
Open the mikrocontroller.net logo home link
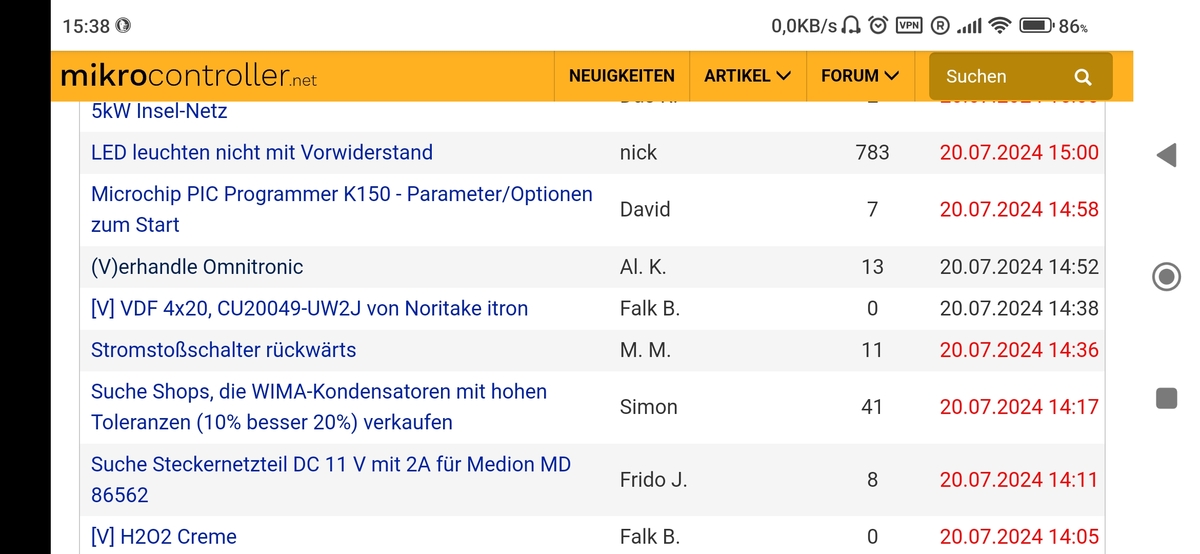[189, 76]
